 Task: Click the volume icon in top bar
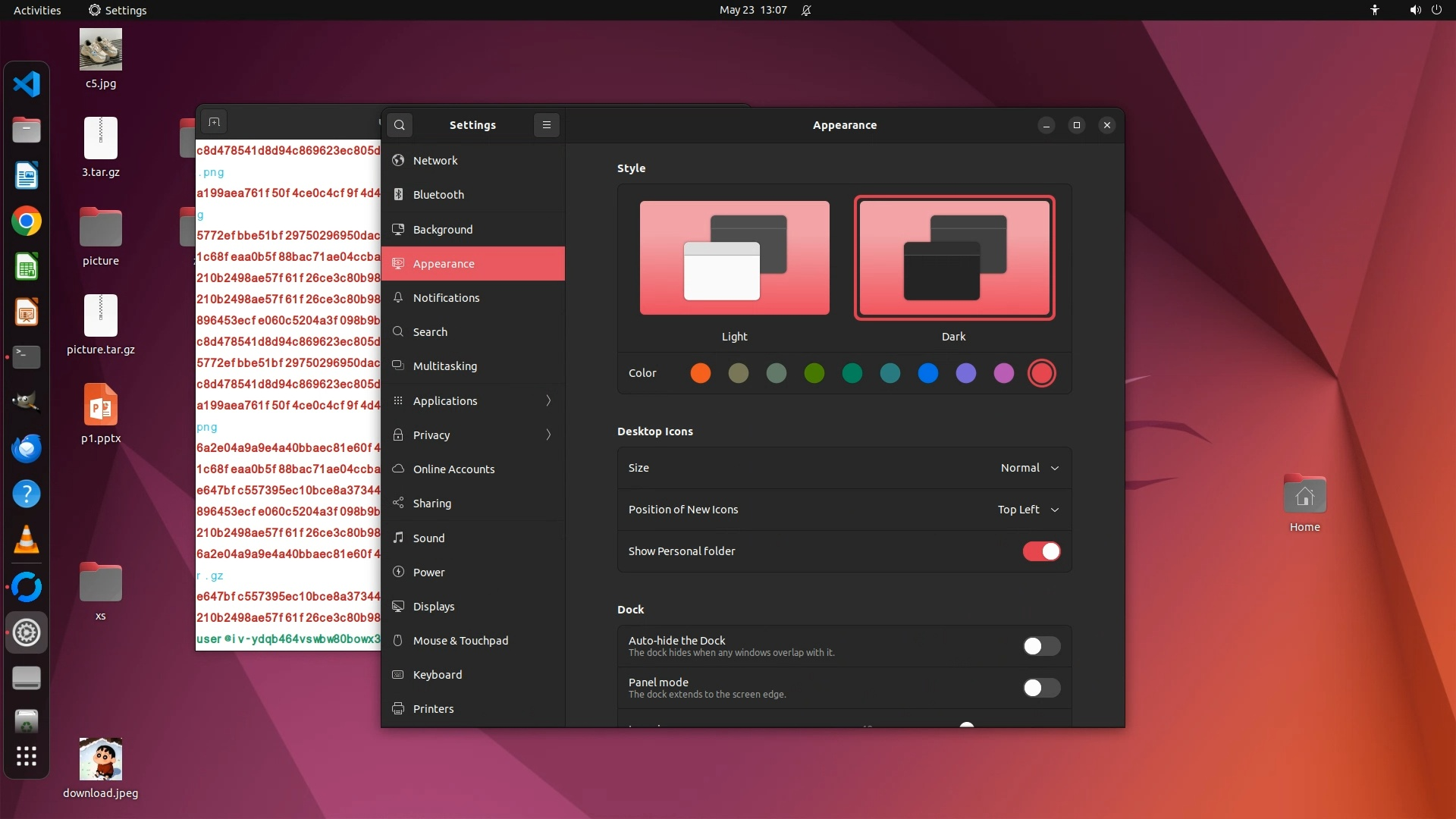[1414, 10]
